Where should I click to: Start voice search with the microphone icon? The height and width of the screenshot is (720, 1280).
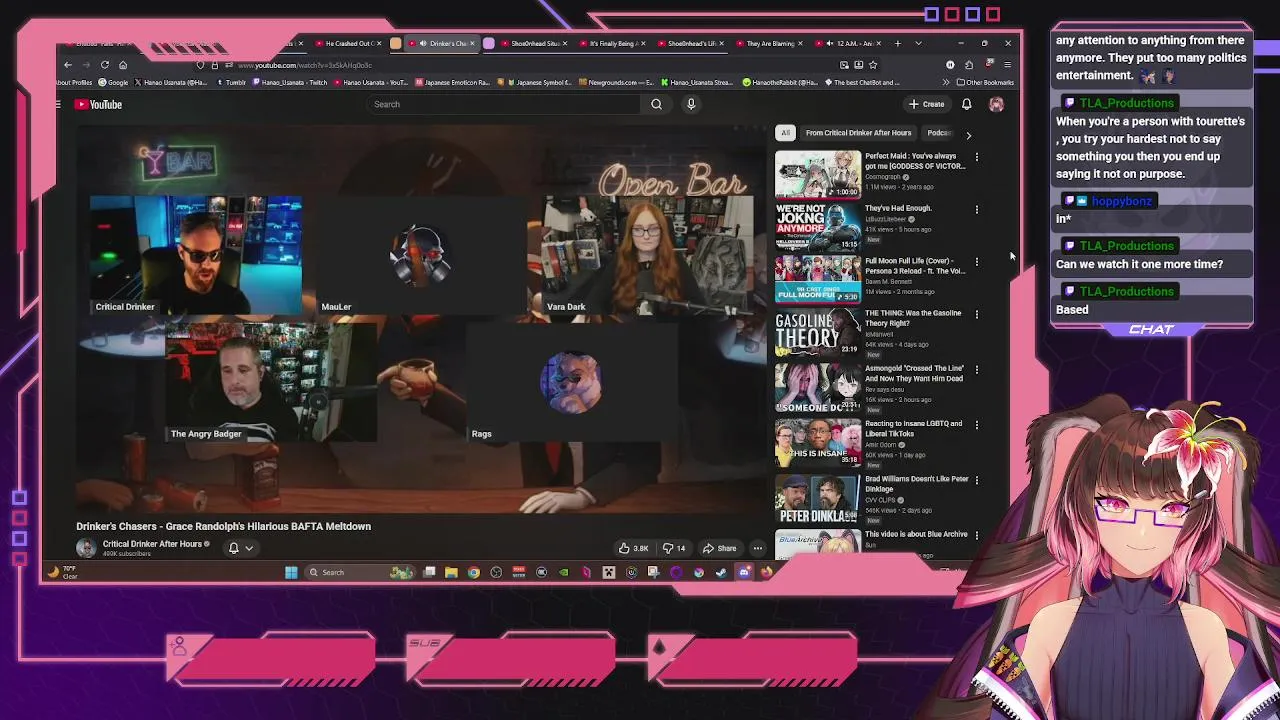pos(690,104)
